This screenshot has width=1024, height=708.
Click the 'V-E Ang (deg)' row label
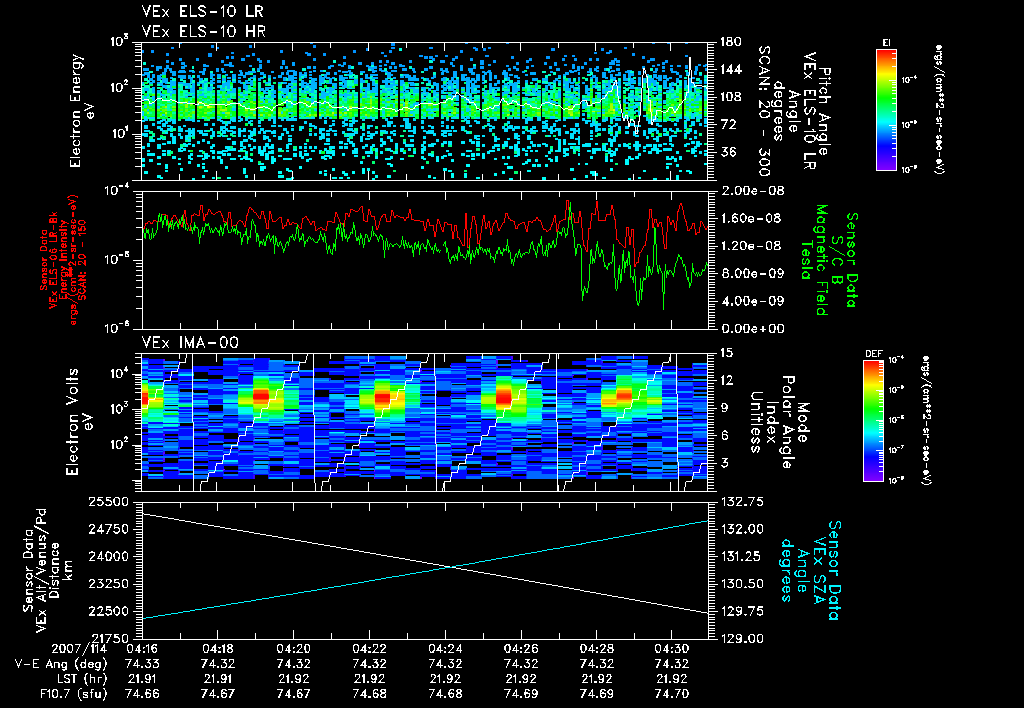point(61,664)
